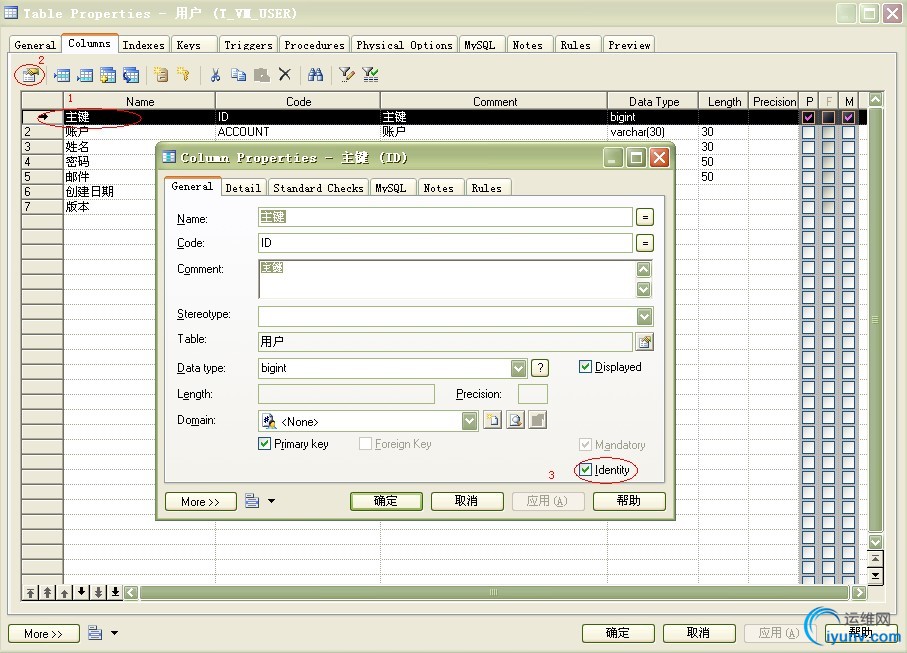Screen dimensions: 907x653
Task: Toggle M checkbox for the ACCOUNT row
Action: [x=848, y=132]
